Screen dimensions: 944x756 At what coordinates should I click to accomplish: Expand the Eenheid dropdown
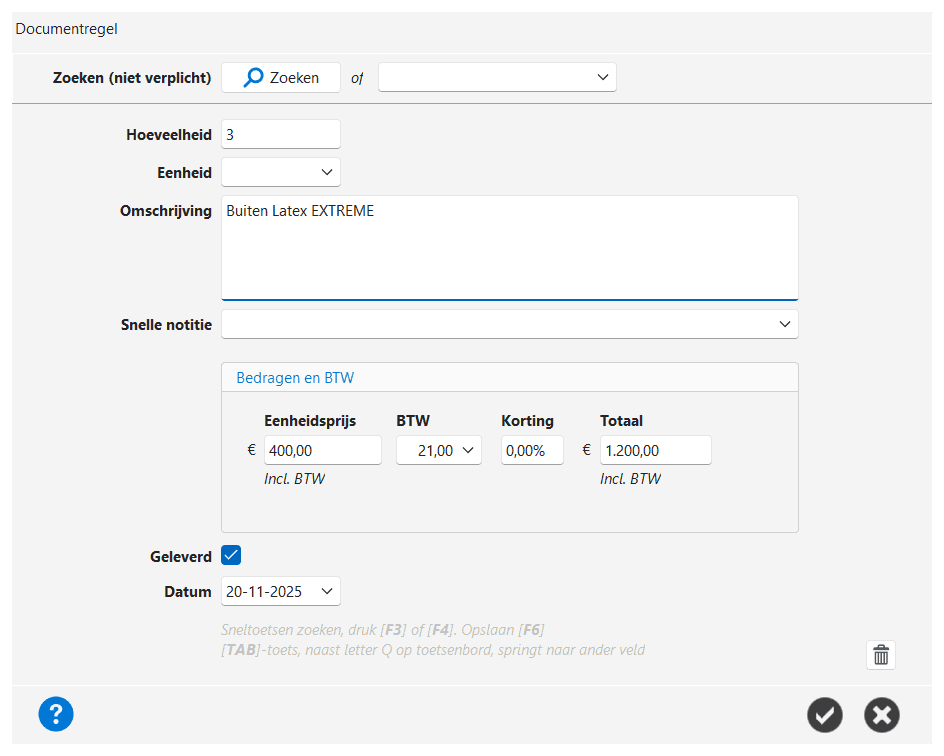281,173
